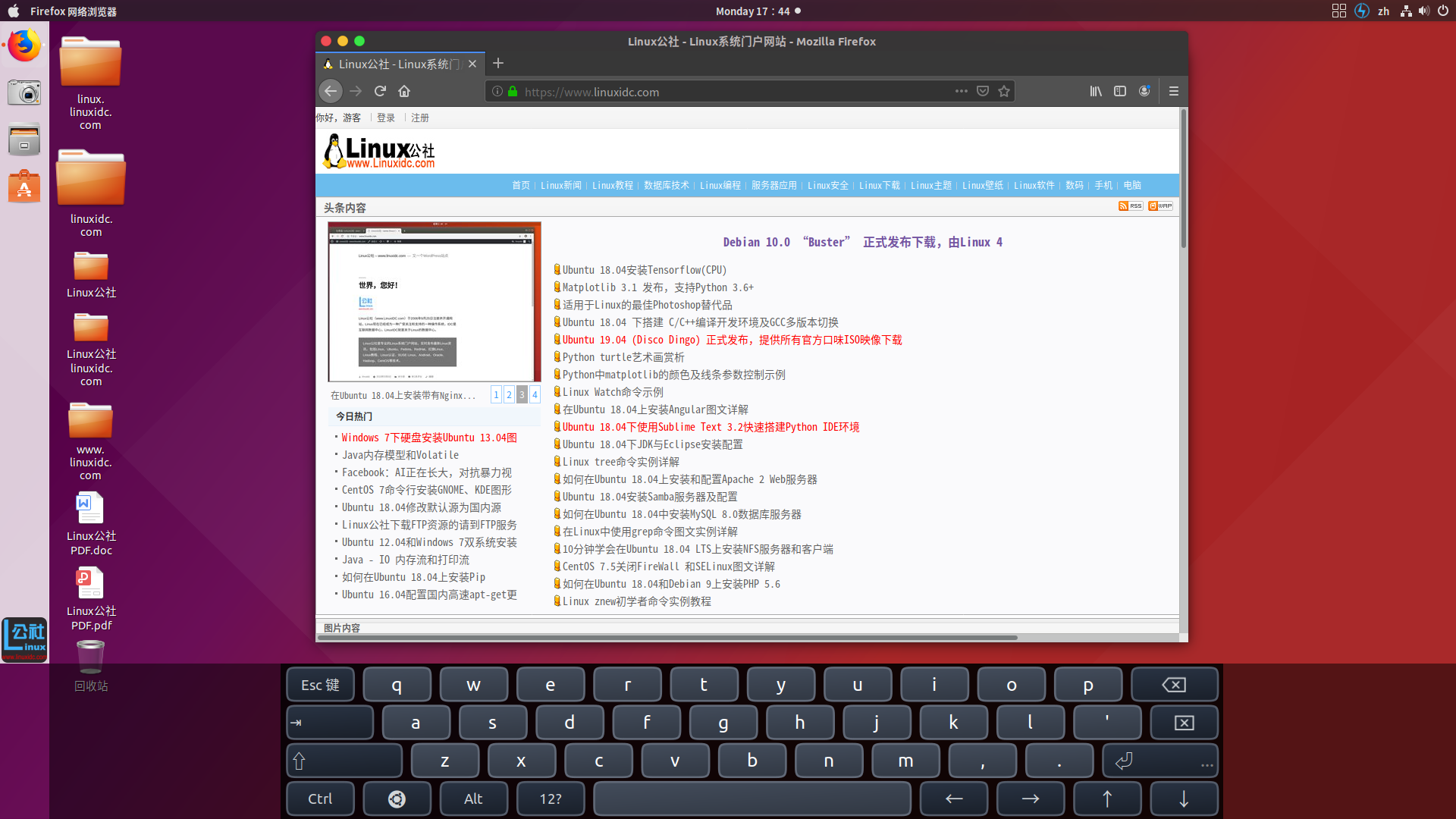Open the Linux新闻 navigation item

[x=561, y=185]
